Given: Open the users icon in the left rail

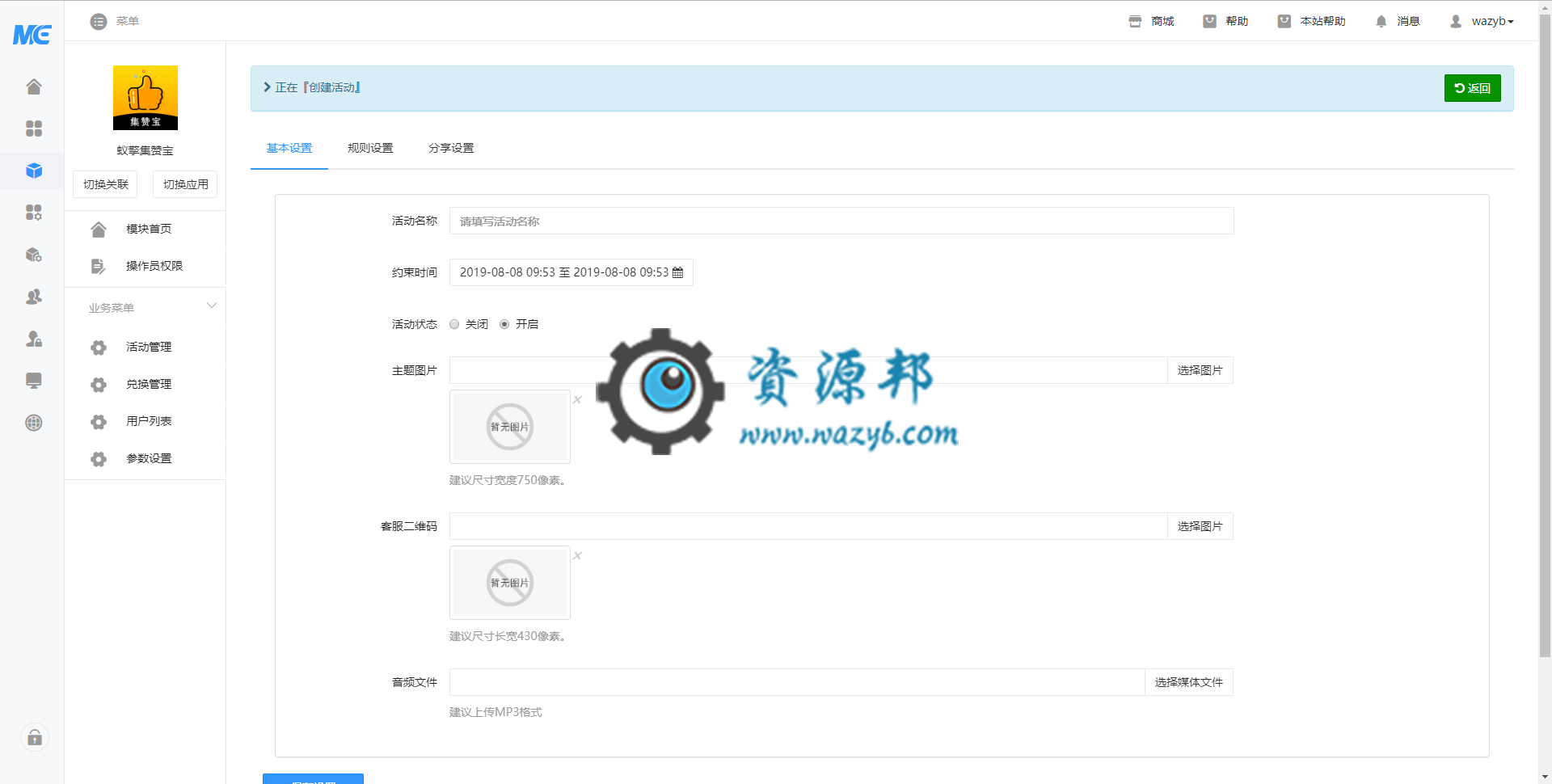Looking at the screenshot, I should (33, 297).
